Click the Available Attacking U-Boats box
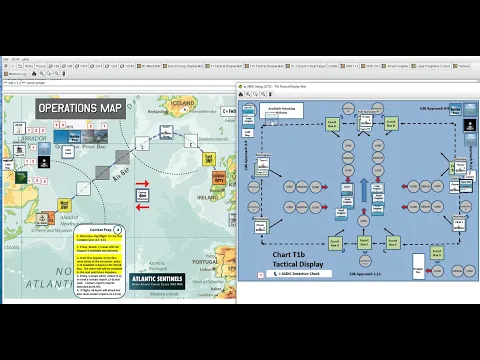This screenshot has width=480, height=360. [x=282, y=111]
